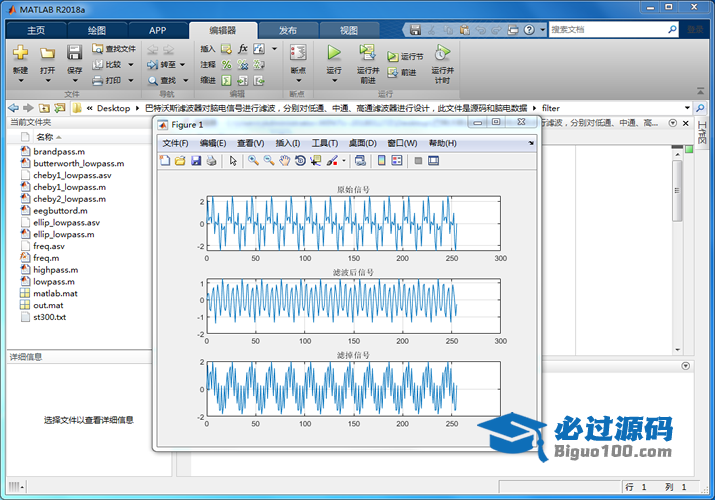Click the Go To (转至) button
This screenshot has height=500, width=715.
coord(162,64)
